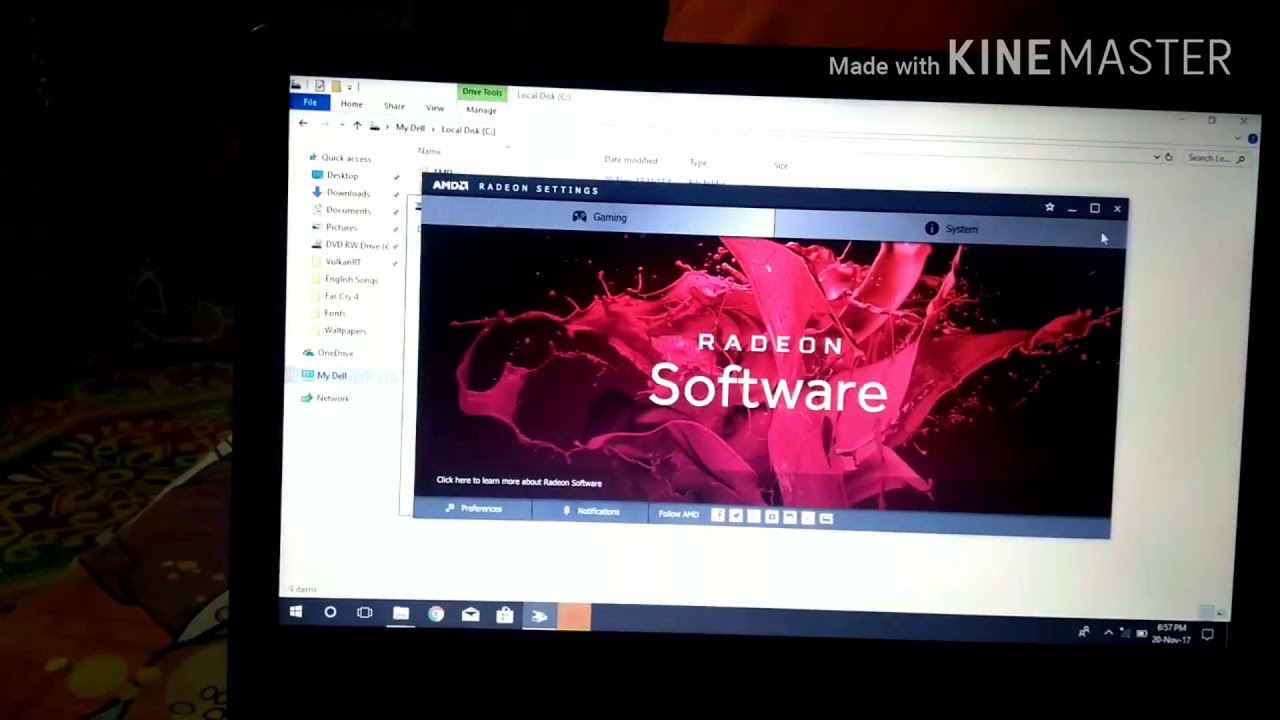The height and width of the screenshot is (720, 1280).
Task: Switch to the Home ribbon tab
Action: (x=351, y=104)
